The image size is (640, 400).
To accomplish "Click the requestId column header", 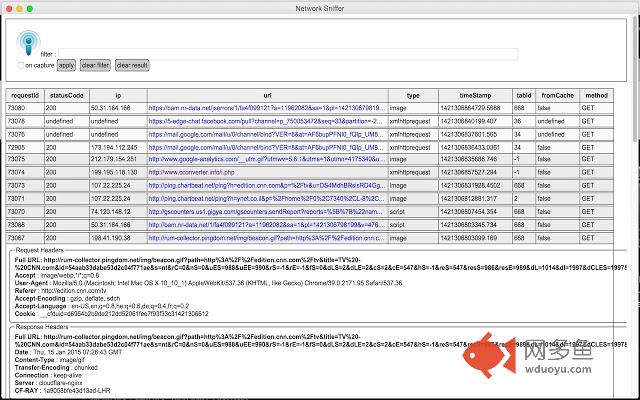I will coord(24,94).
